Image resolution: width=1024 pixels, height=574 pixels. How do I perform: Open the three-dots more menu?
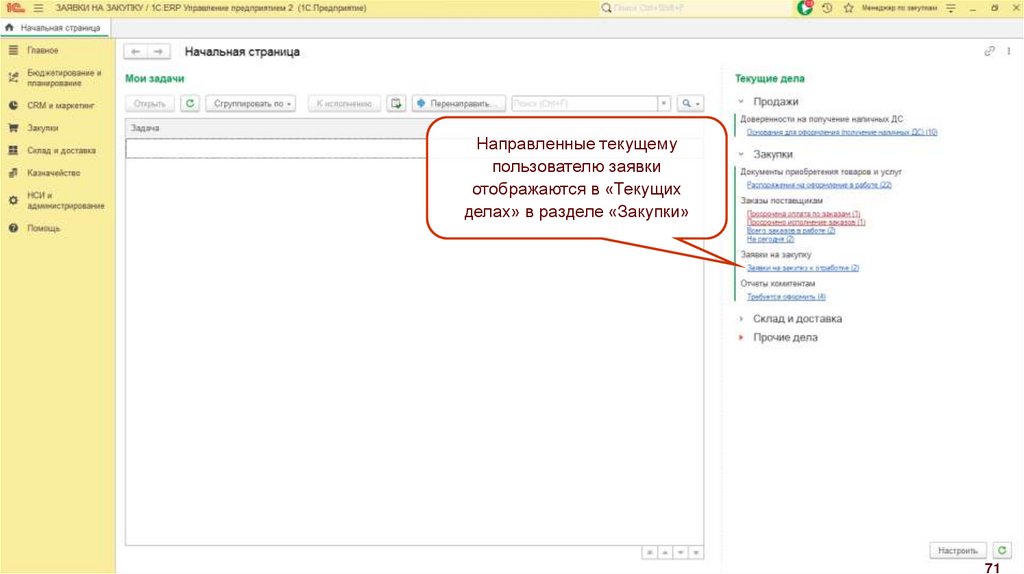(x=1009, y=51)
